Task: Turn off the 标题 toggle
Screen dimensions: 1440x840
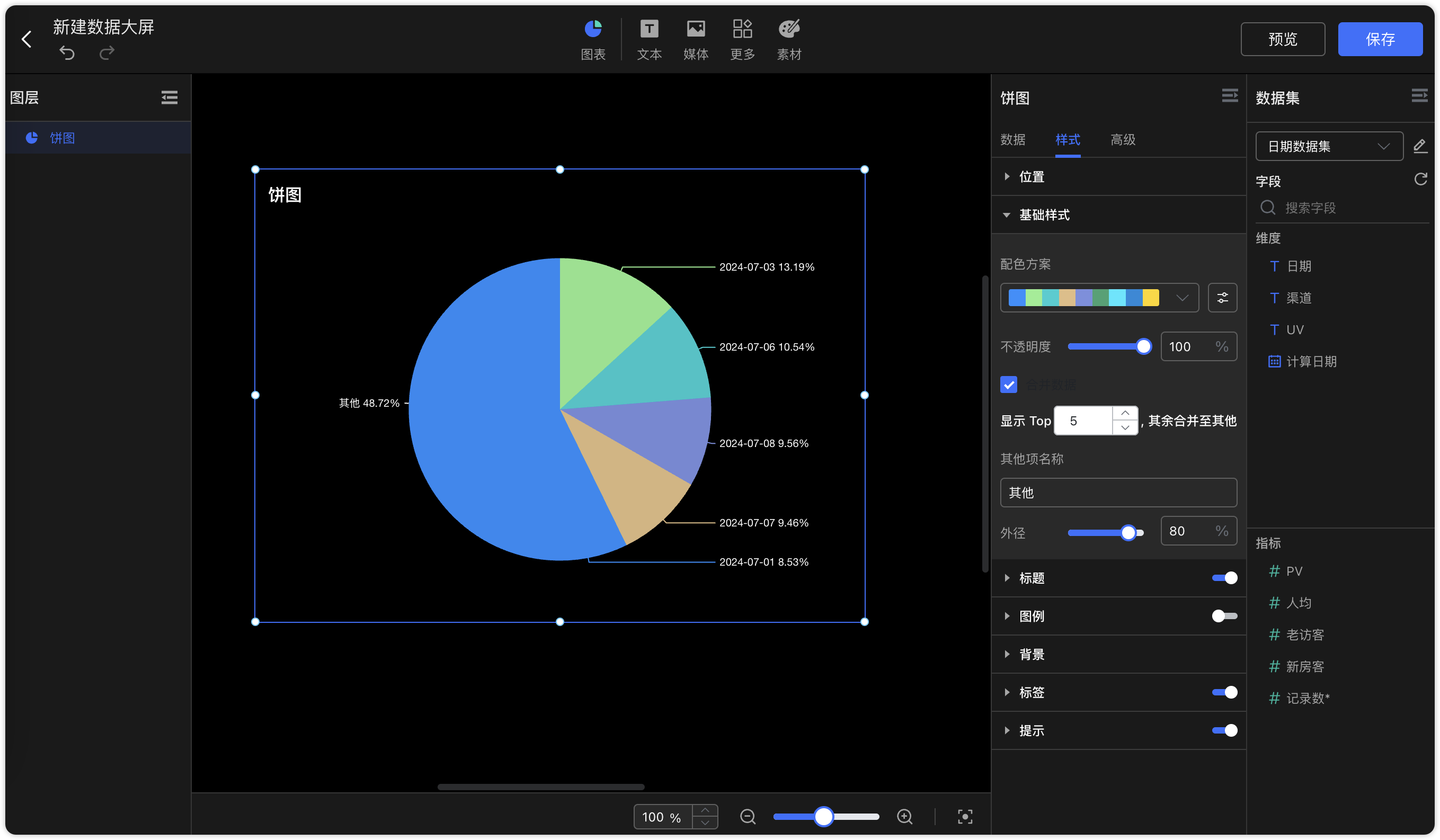Action: tap(1224, 578)
